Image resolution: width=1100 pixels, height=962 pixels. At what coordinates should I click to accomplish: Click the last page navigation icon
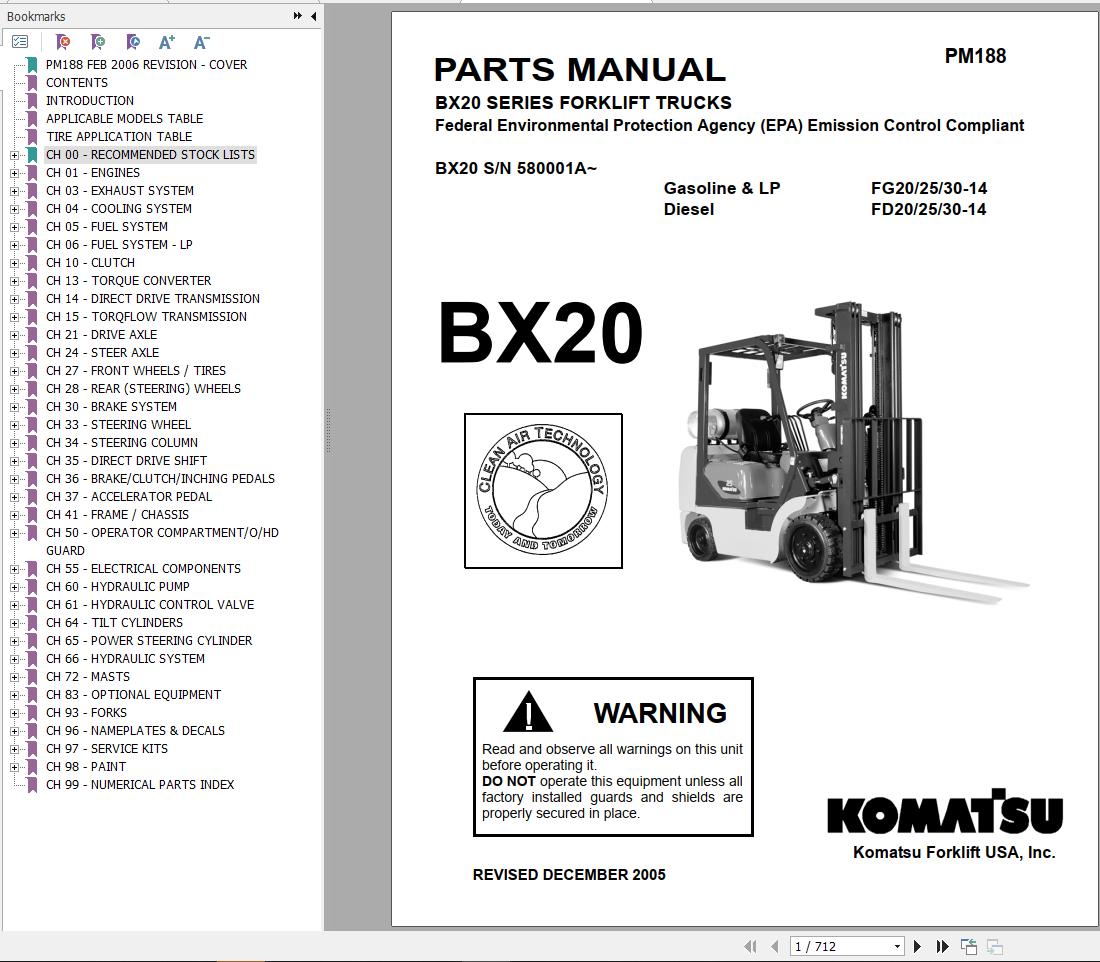click(941, 945)
